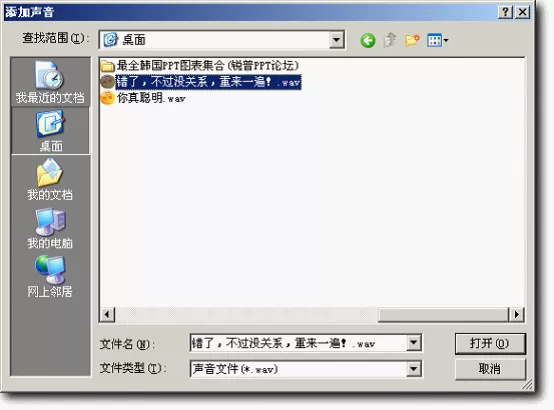The width and height of the screenshot is (554, 410).
Task: Expand the 查找范围 dropdown arrow
Action: [337, 40]
